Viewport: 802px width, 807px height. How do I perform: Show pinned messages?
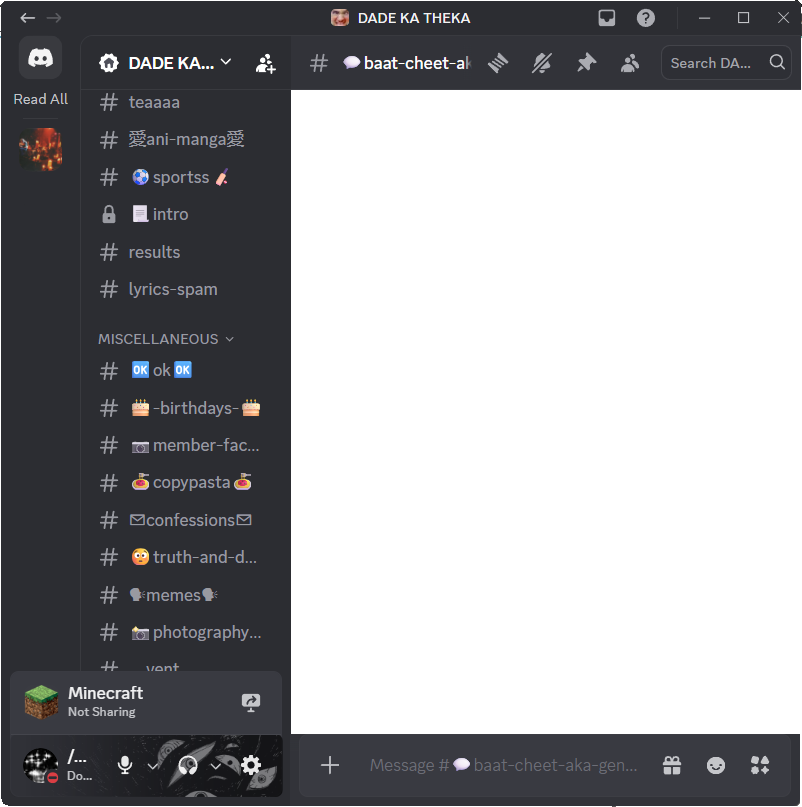(586, 63)
